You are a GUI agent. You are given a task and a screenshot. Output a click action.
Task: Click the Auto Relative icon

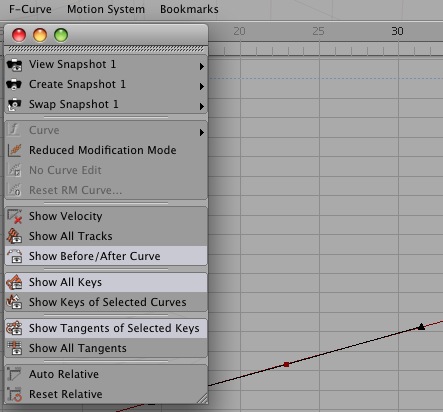click(14, 374)
